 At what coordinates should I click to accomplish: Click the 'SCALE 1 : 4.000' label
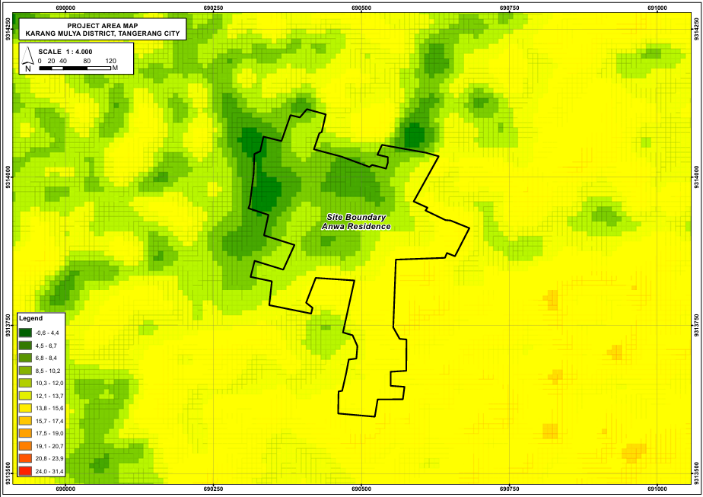coord(65,52)
